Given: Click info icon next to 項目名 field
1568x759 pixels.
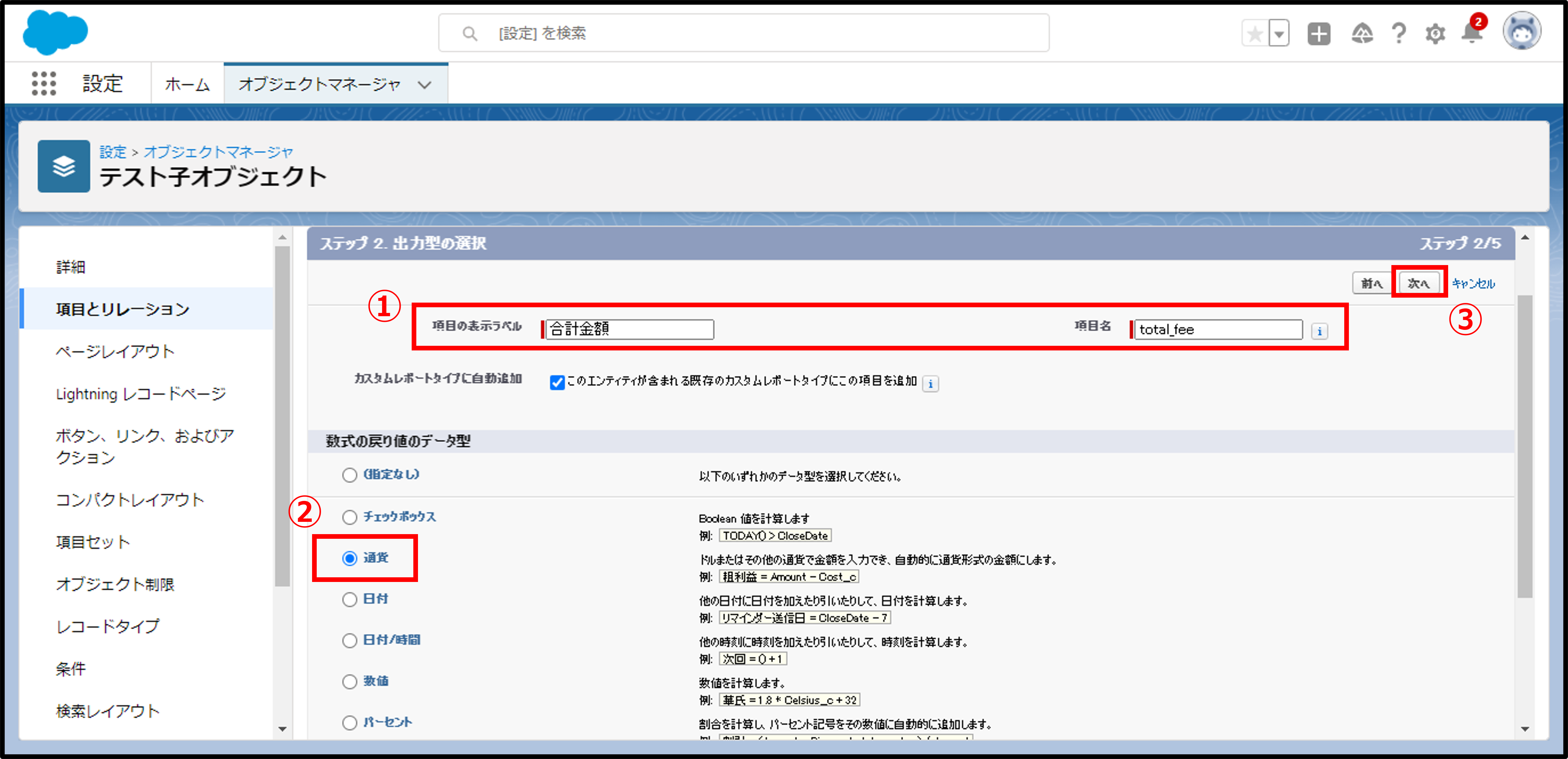Looking at the screenshot, I should [1319, 332].
